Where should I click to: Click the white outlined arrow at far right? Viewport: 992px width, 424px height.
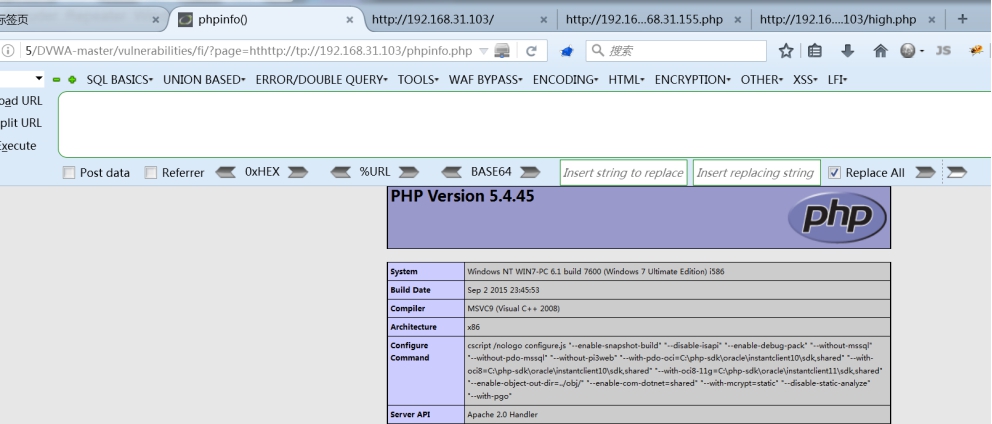tap(957, 172)
